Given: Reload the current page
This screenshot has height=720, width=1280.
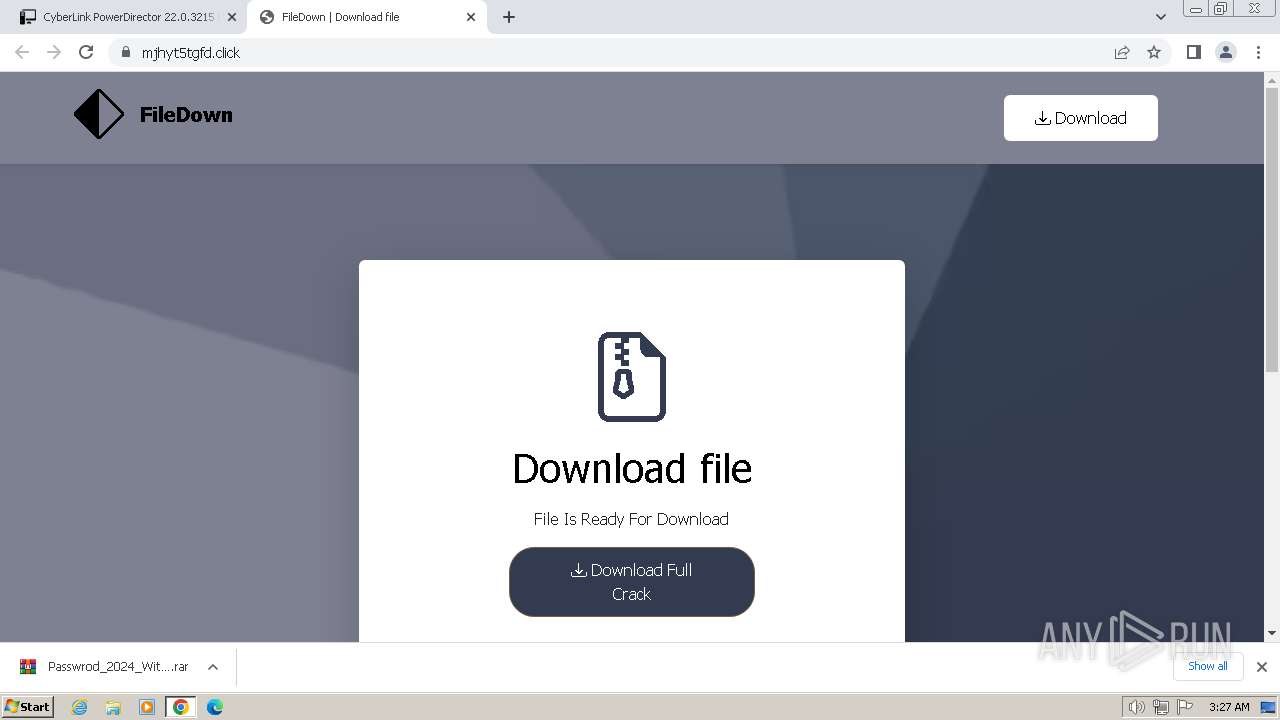Looking at the screenshot, I should 86,52.
